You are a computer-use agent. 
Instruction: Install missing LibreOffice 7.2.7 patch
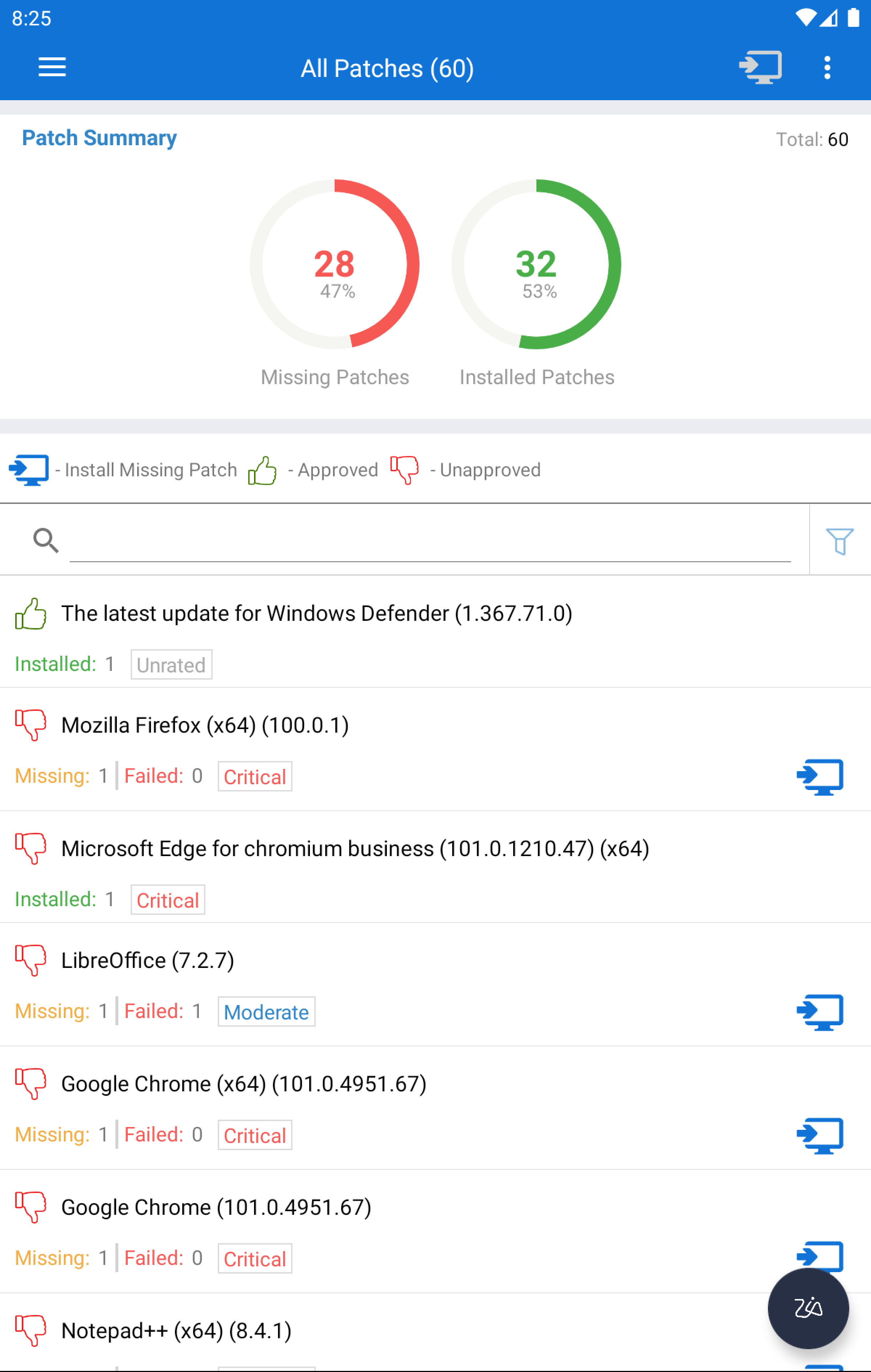tap(820, 1012)
